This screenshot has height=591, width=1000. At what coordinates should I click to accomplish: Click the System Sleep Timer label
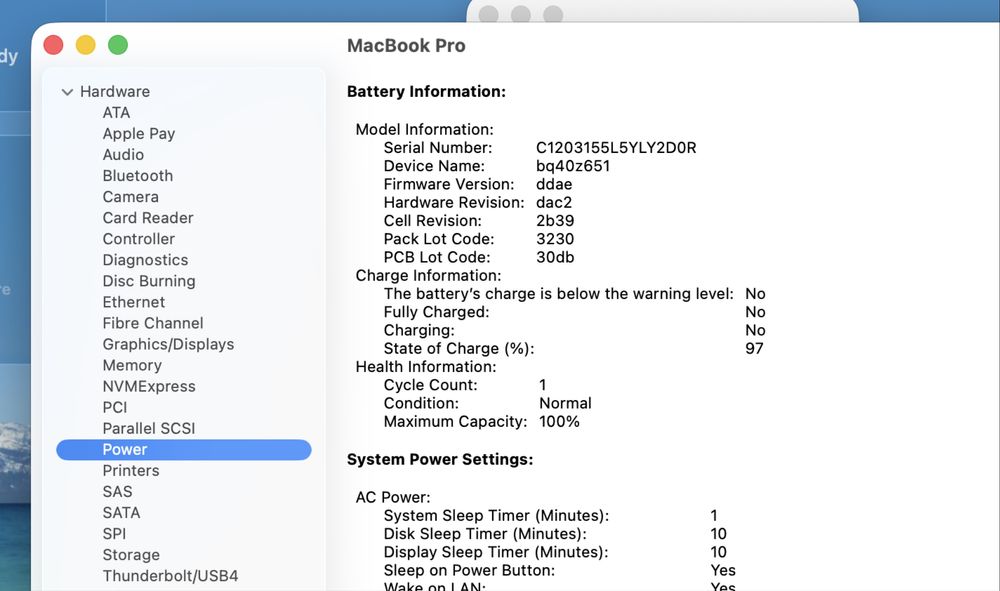[x=496, y=516]
